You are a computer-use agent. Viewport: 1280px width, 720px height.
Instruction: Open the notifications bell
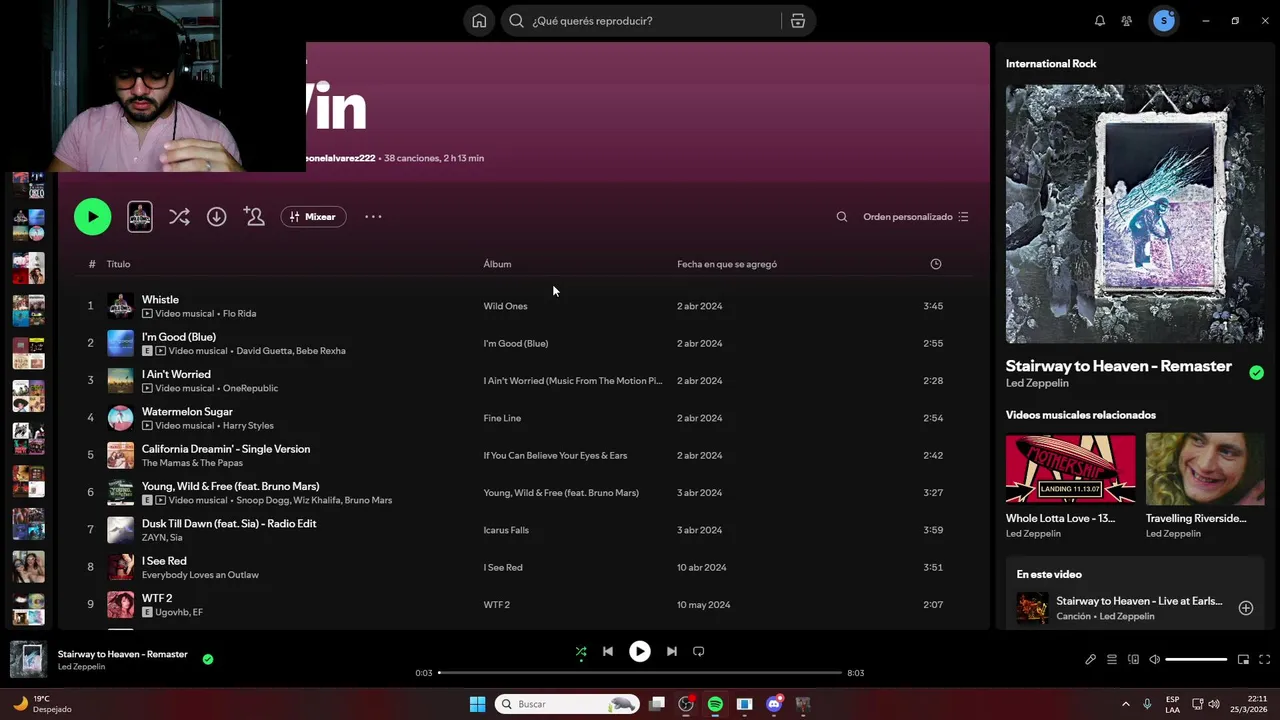1100,21
